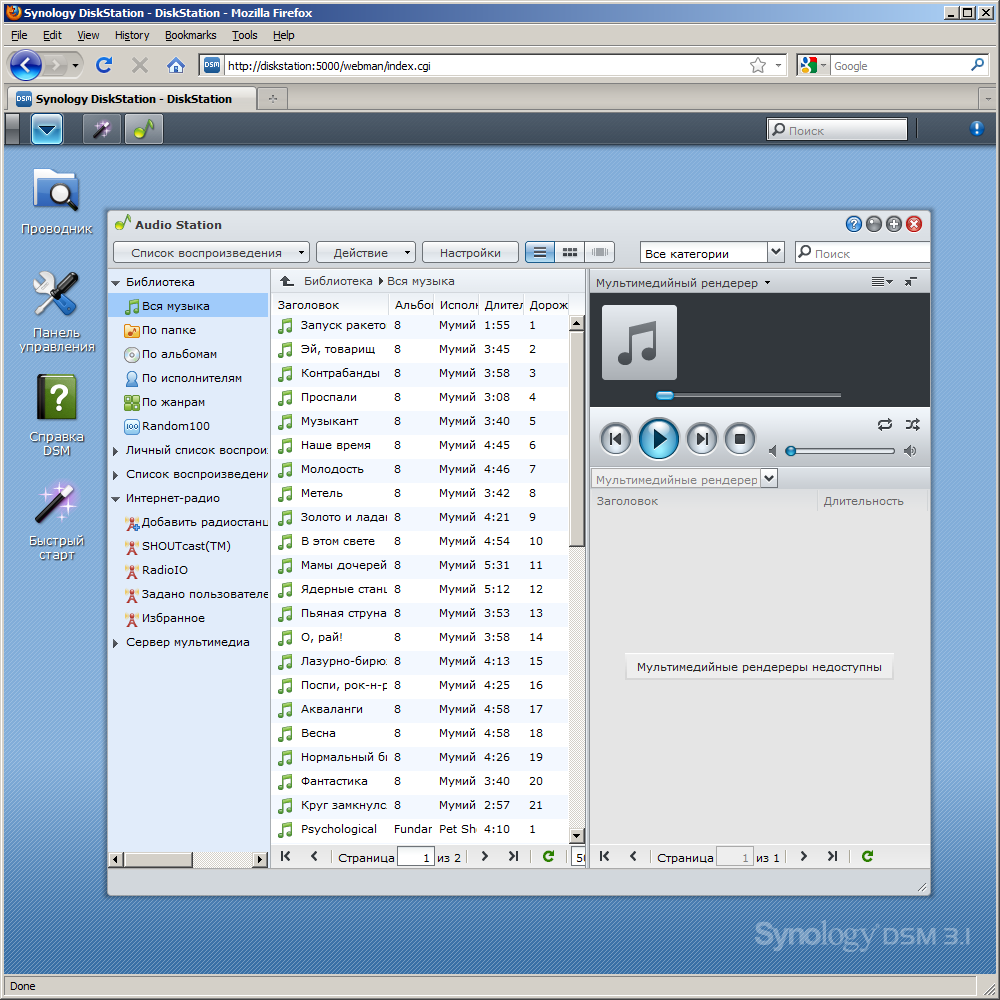Go to next page of music list
Image resolution: width=1000 pixels, height=1000 pixels.
pos(485,857)
